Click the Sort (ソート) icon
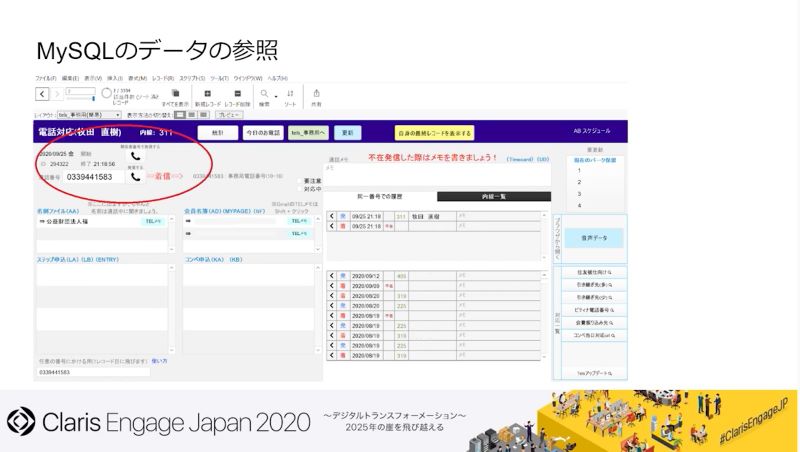The height and width of the screenshot is (452, 800). pyautogui.click(x=290, y=93)
